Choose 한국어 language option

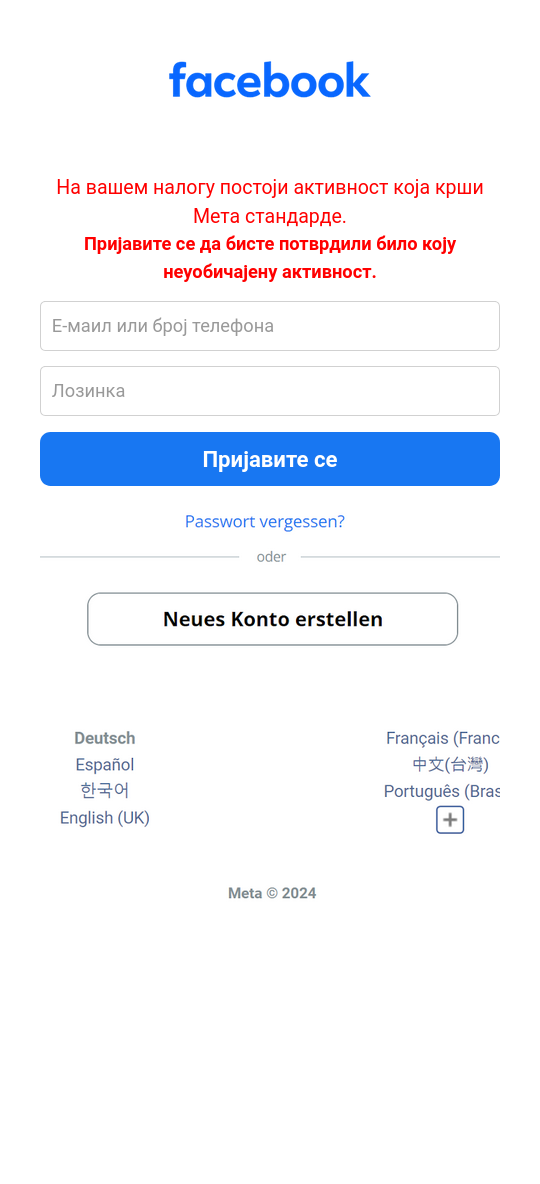coord(105,791)
